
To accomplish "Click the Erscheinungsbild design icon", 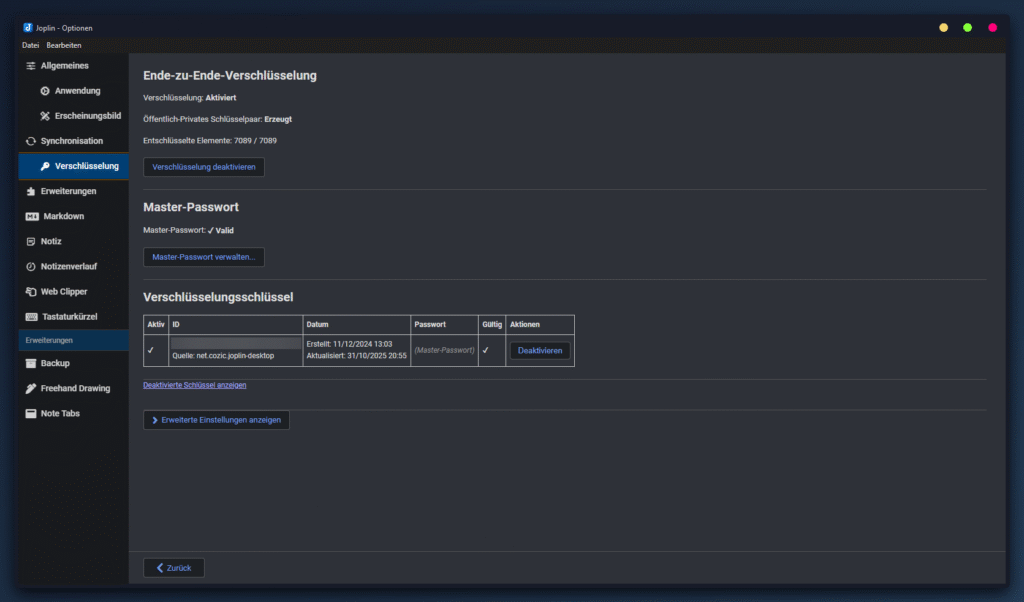I will tap(45, 116).
